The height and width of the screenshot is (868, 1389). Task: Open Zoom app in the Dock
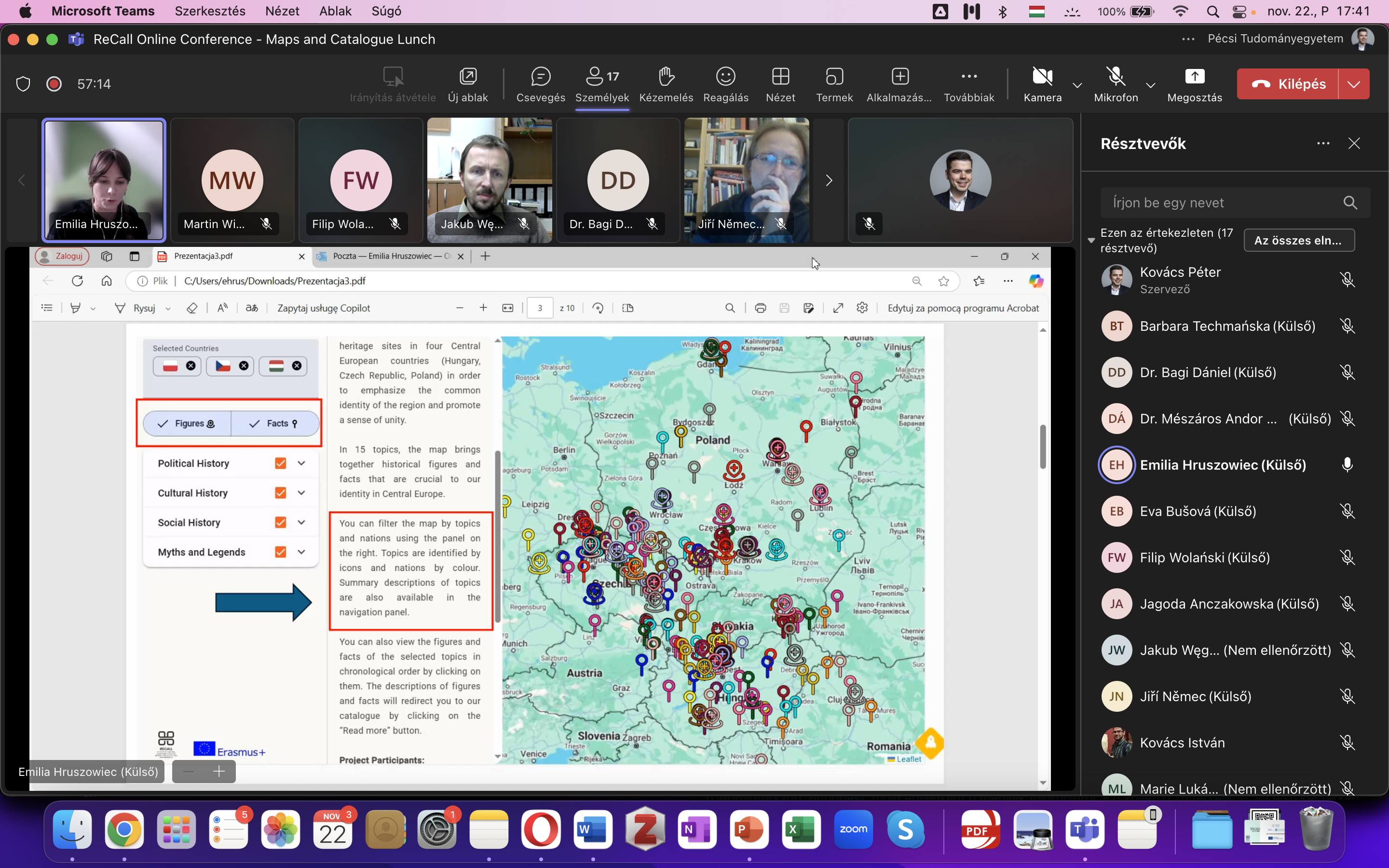(854, 829)
